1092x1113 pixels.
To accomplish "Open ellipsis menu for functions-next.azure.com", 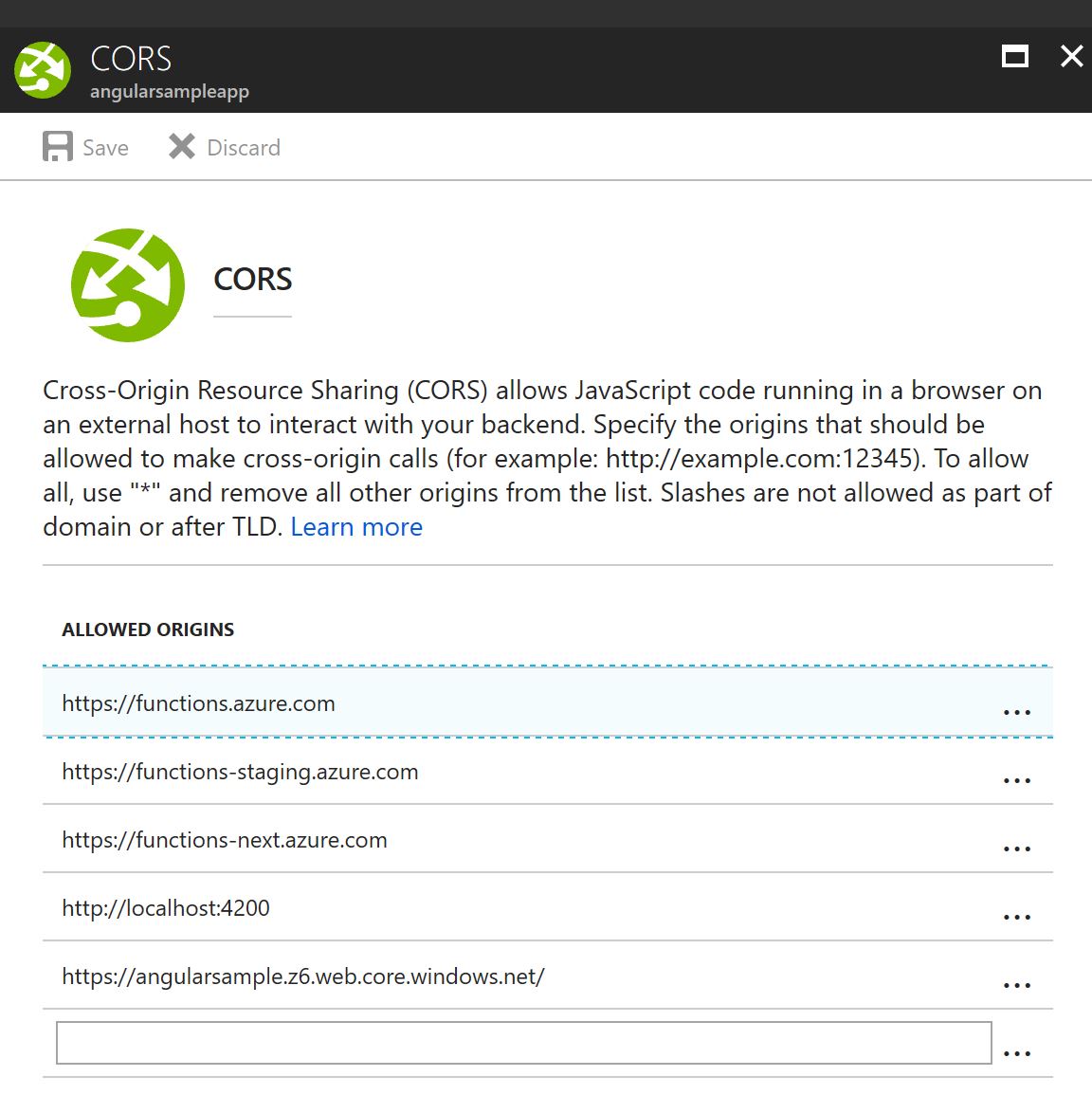I will [1017, 848].
